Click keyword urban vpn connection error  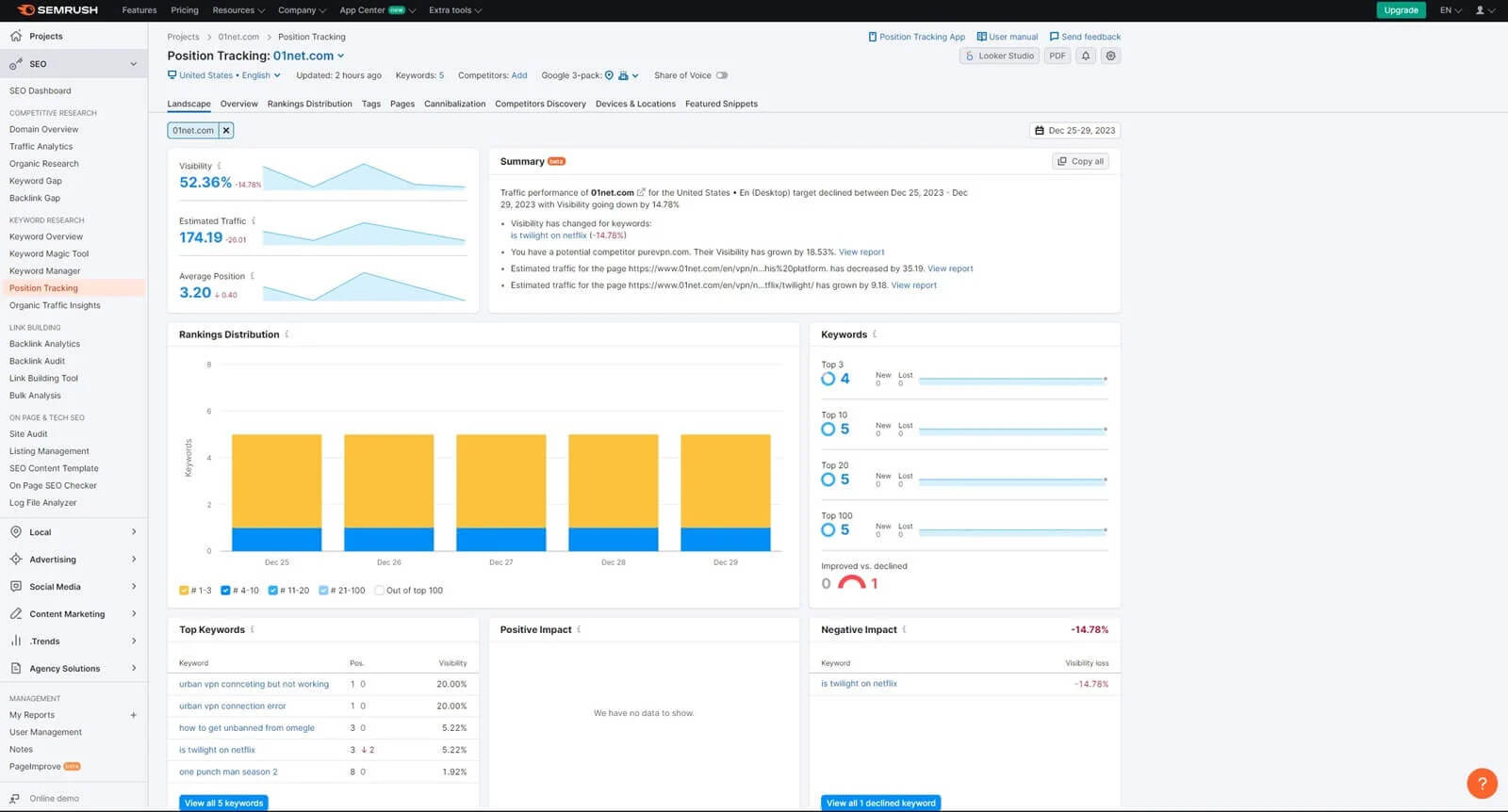[x=233, y=706]
